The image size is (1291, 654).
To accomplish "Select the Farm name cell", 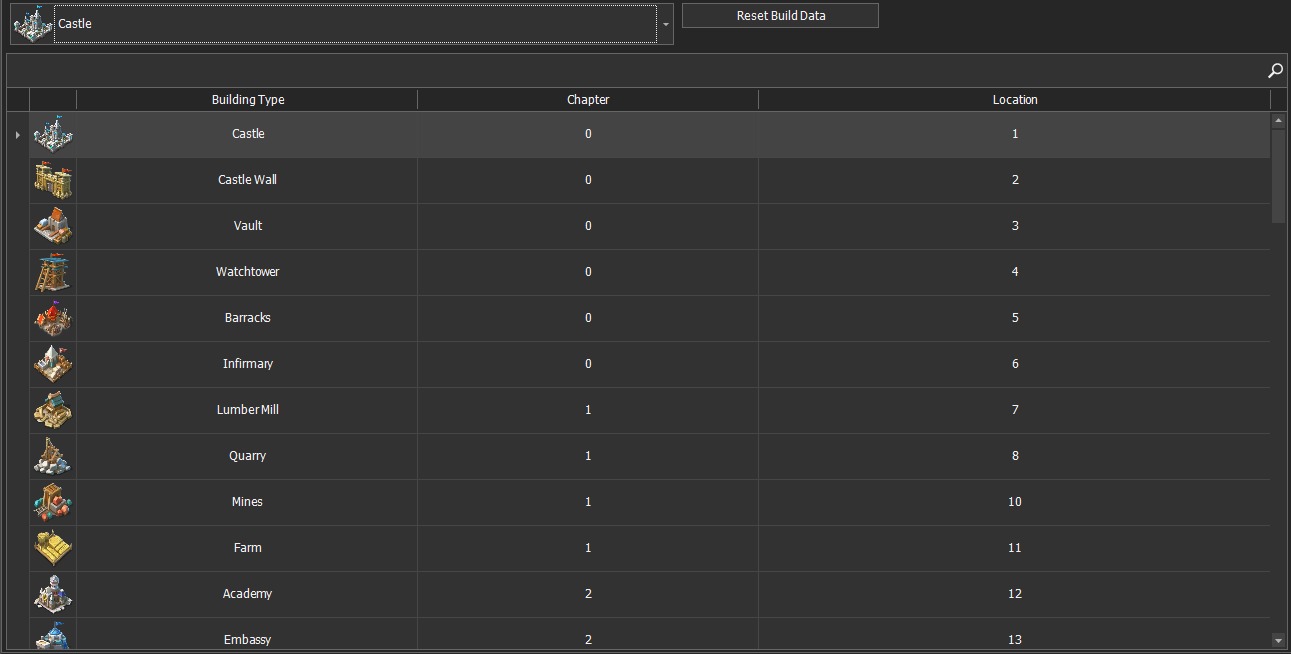I will tap(247, 548).
